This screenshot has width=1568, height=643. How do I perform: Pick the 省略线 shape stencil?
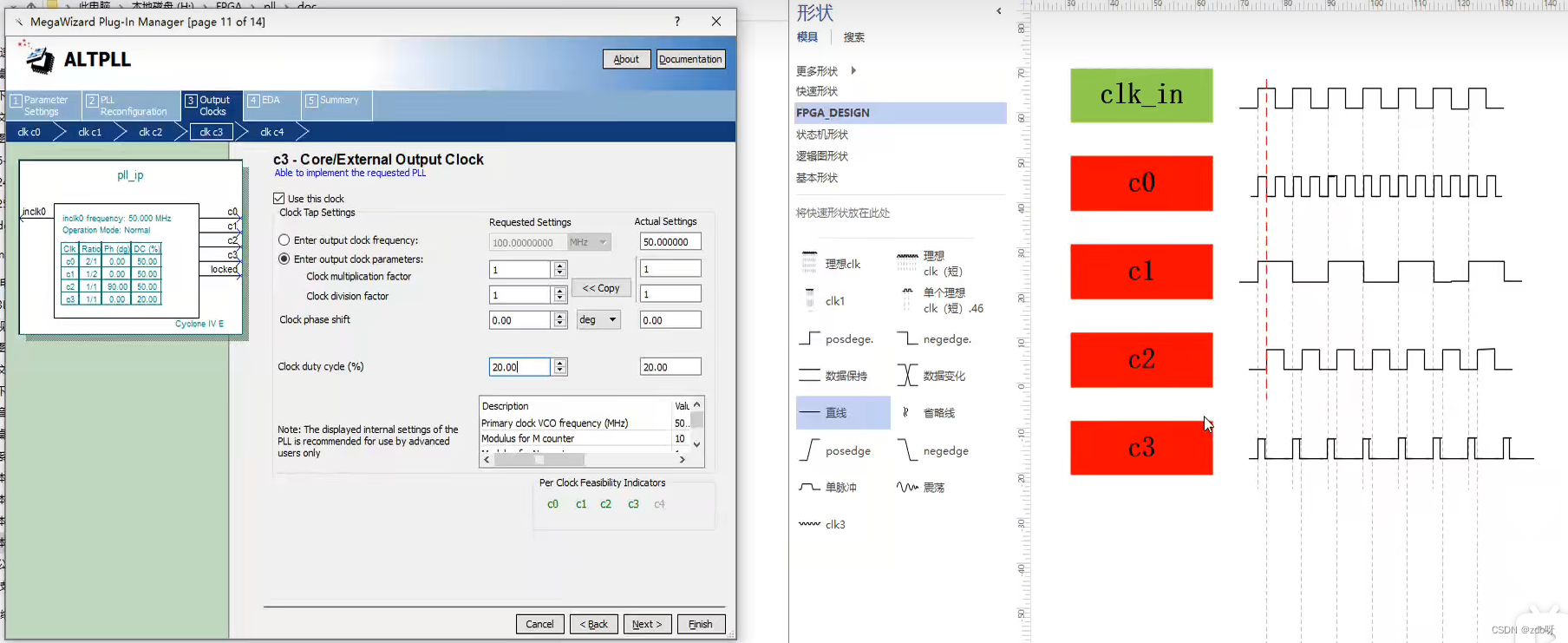click(926, 413)
